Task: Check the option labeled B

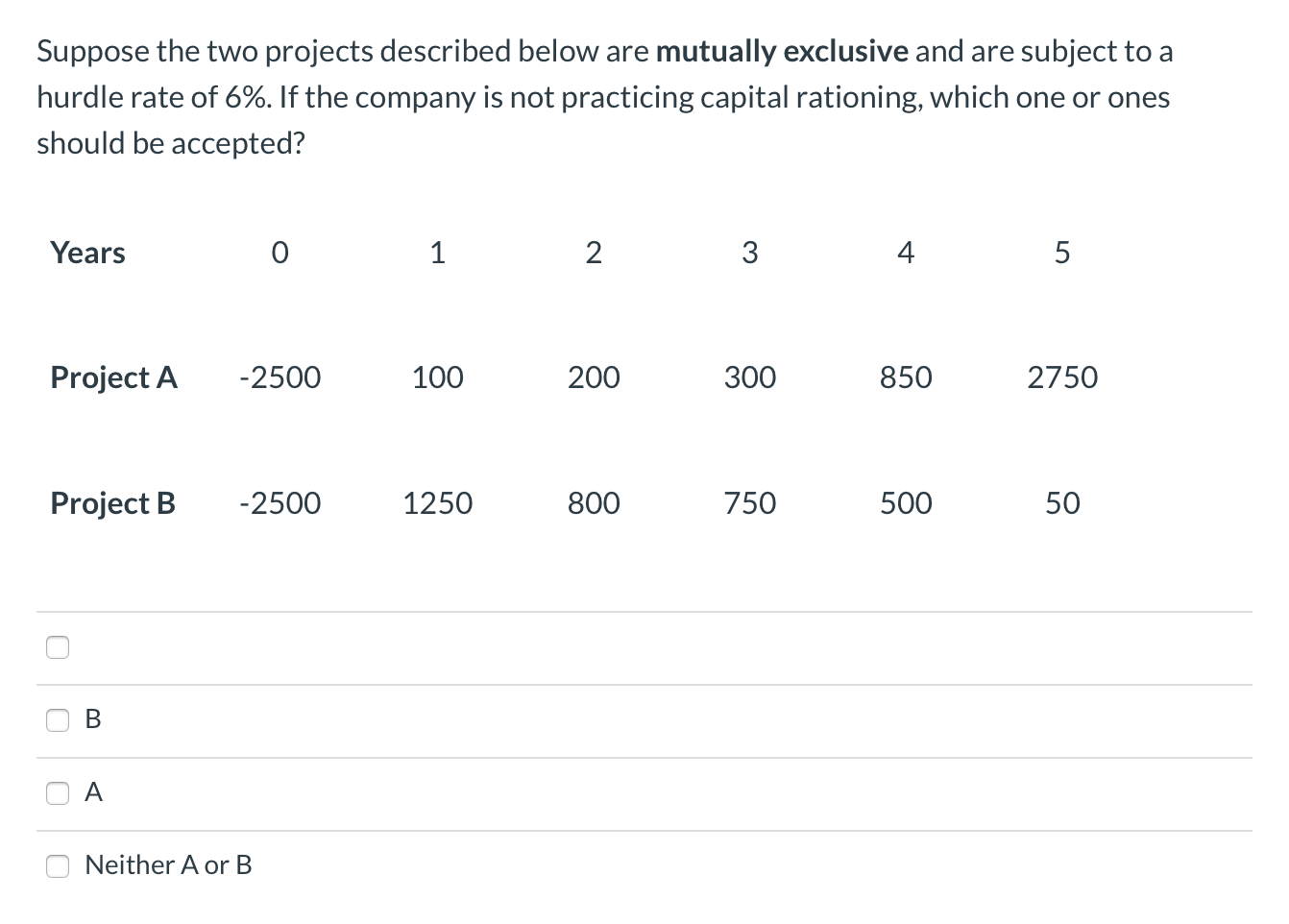Action: pyautogui.click(x=58, y=720)
